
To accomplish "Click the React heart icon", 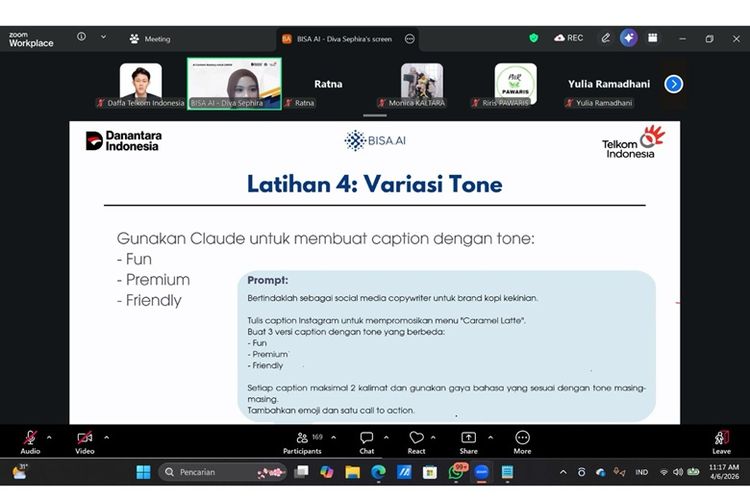I will coord(416,440).
